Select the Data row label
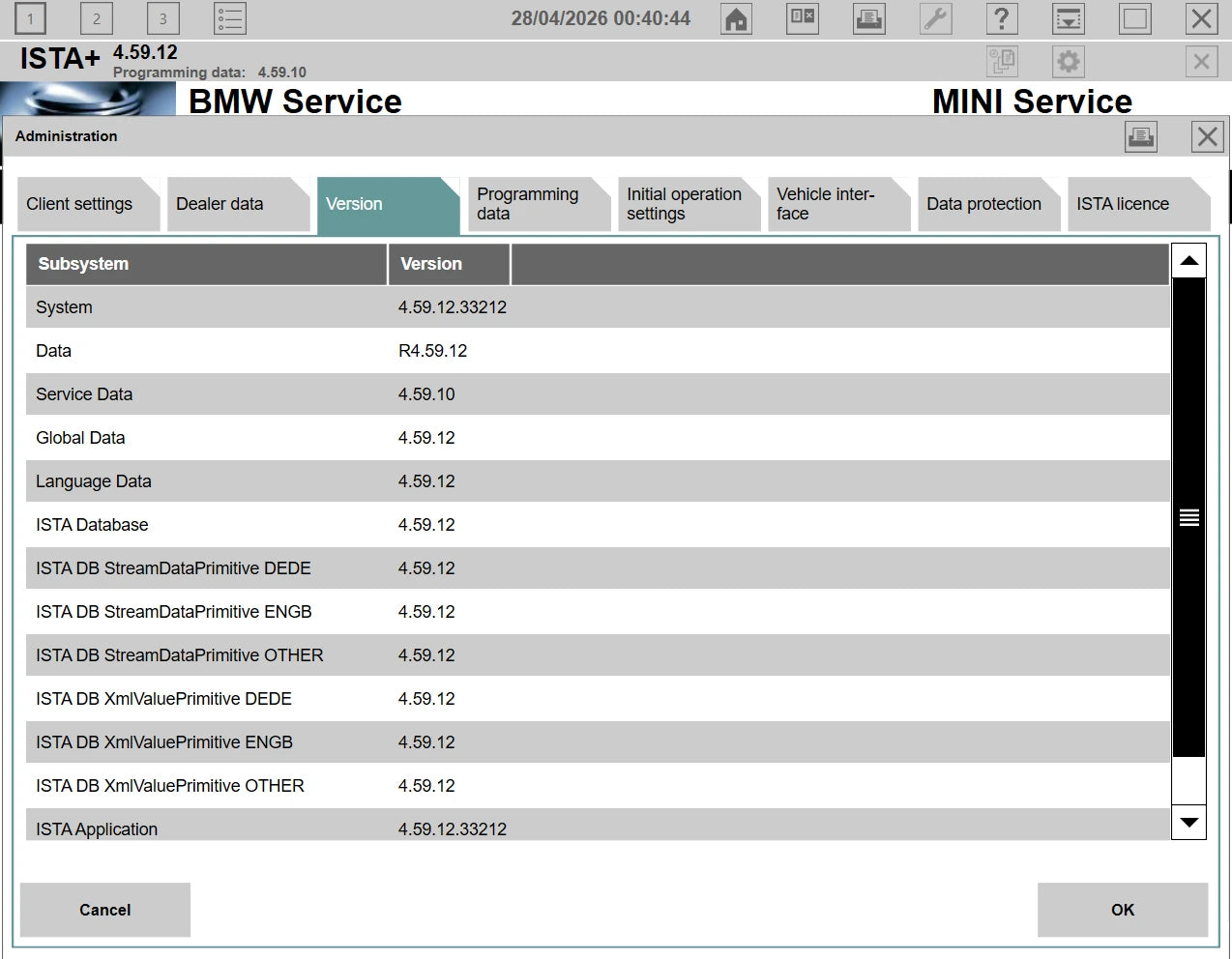This screenshot has height=959, width=1232. coord(53,351)
